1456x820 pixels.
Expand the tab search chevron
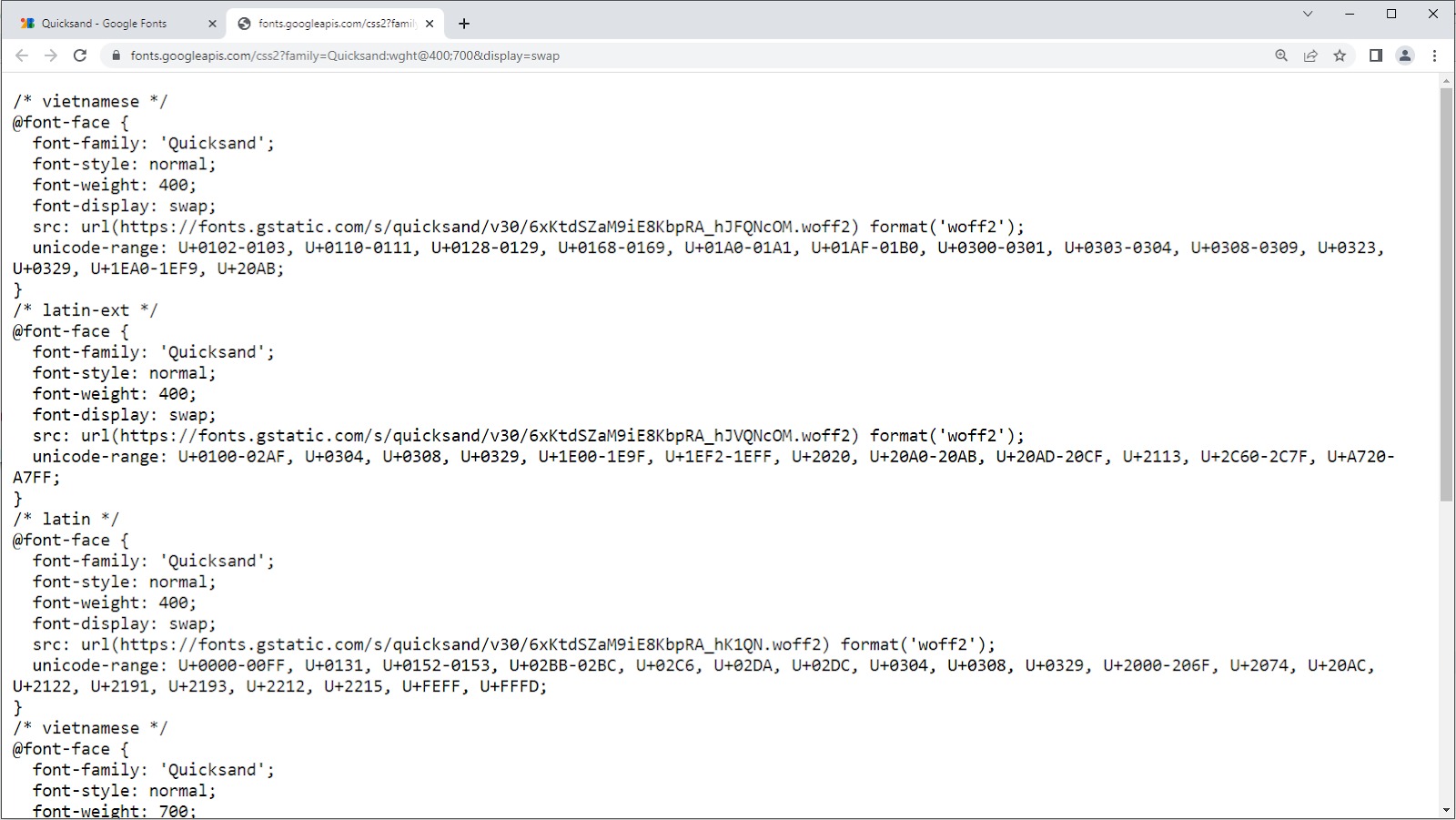click(x=1308, y=14)
